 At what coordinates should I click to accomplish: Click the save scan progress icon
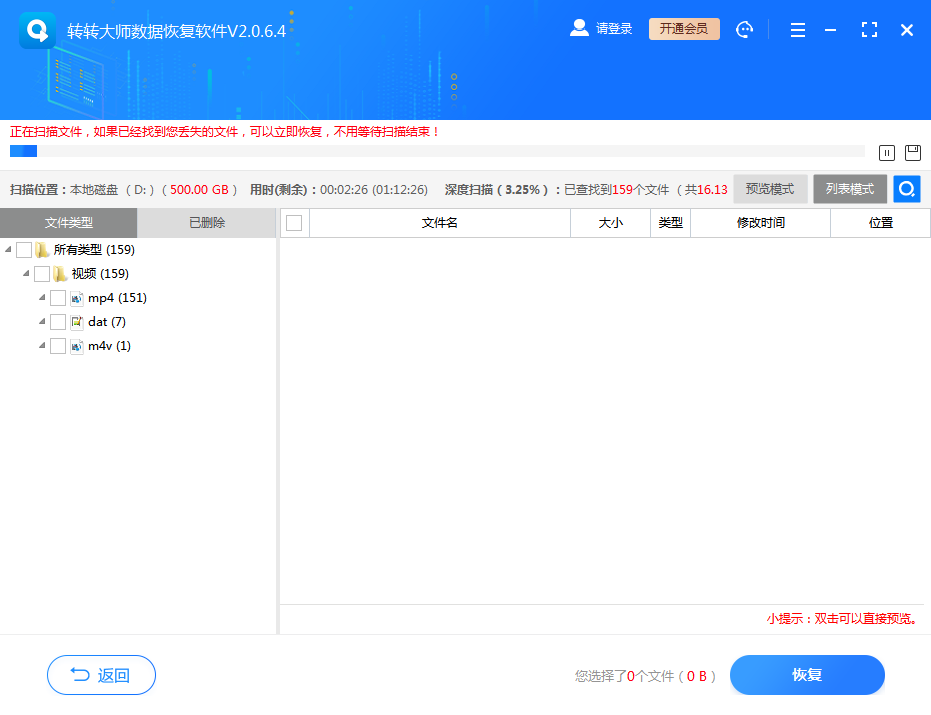(x=912, y=153)
